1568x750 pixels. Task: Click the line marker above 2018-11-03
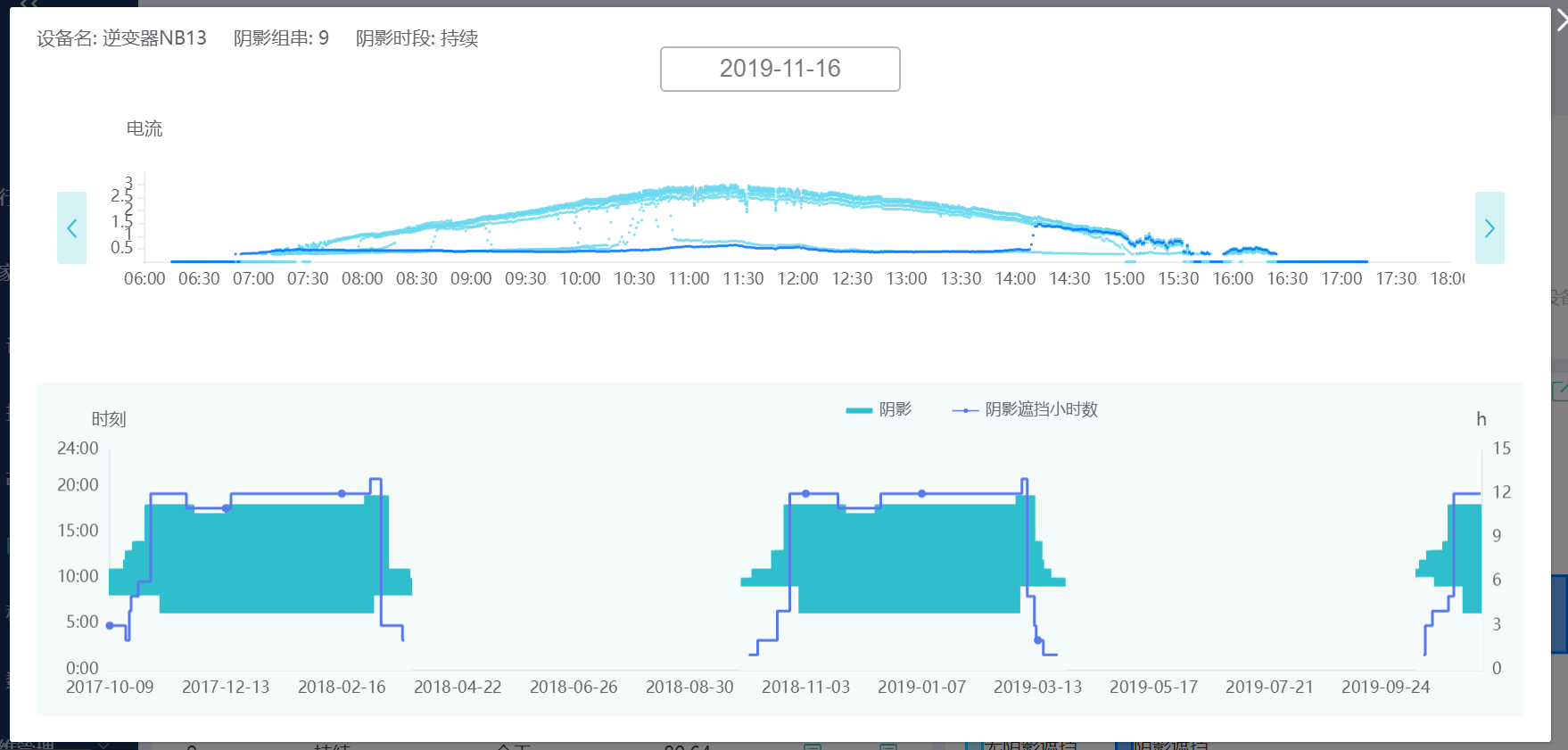[805, 493]
